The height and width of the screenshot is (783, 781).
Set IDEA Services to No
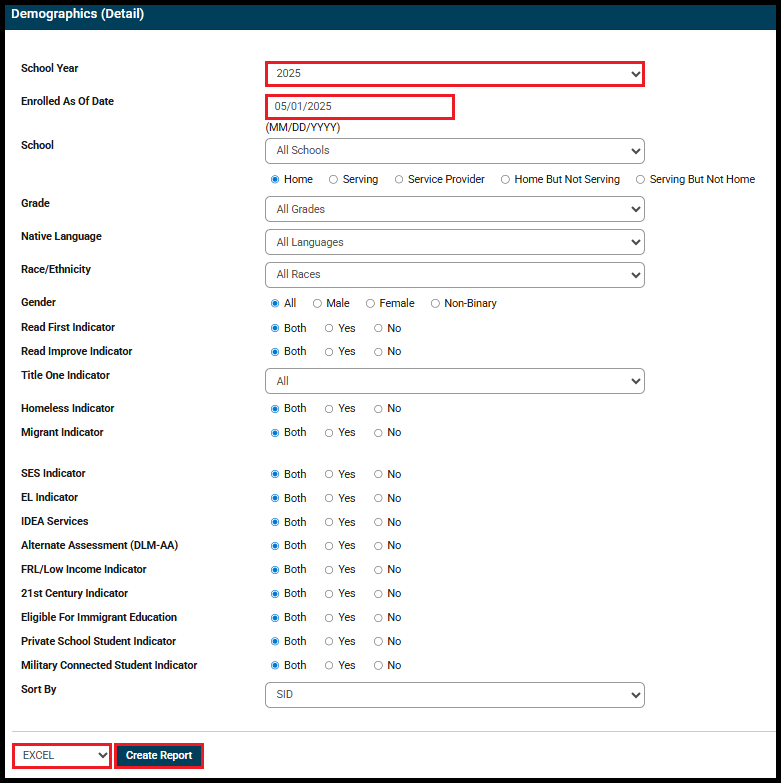click(379, 522)
